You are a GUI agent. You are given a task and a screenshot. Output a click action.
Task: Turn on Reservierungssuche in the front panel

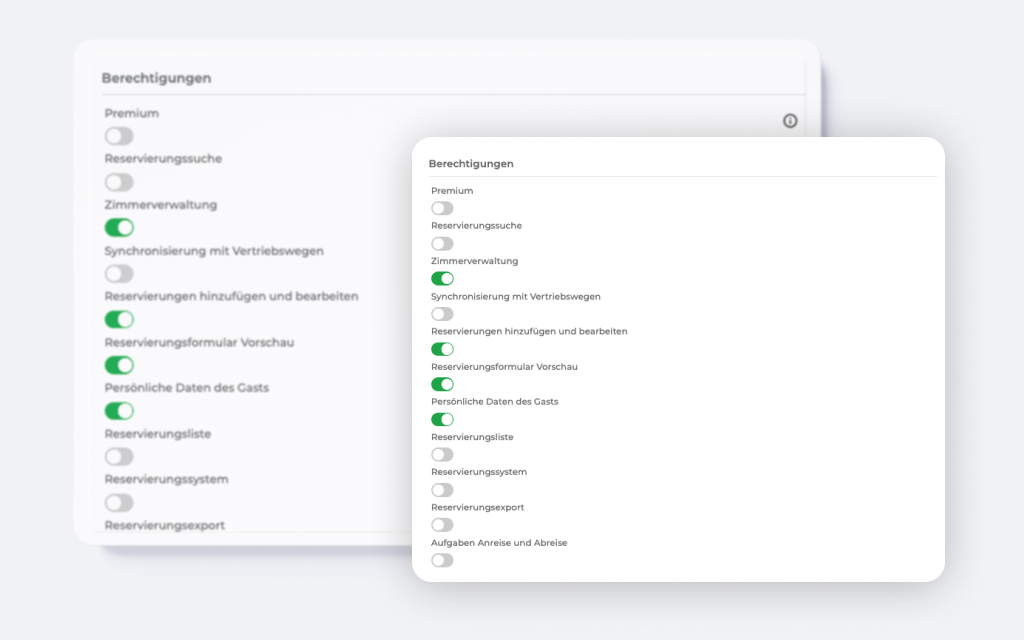[x=442, y=243]
